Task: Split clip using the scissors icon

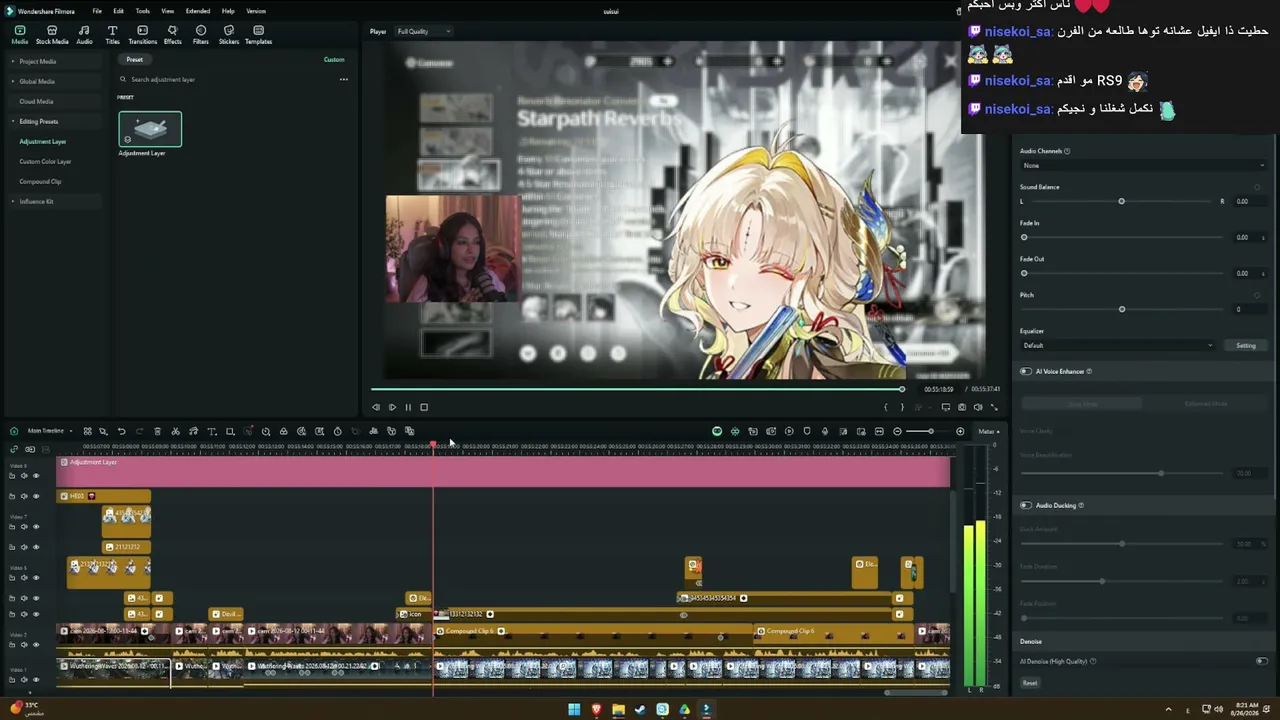Action: pyautogui.click(x=175, y=431)
